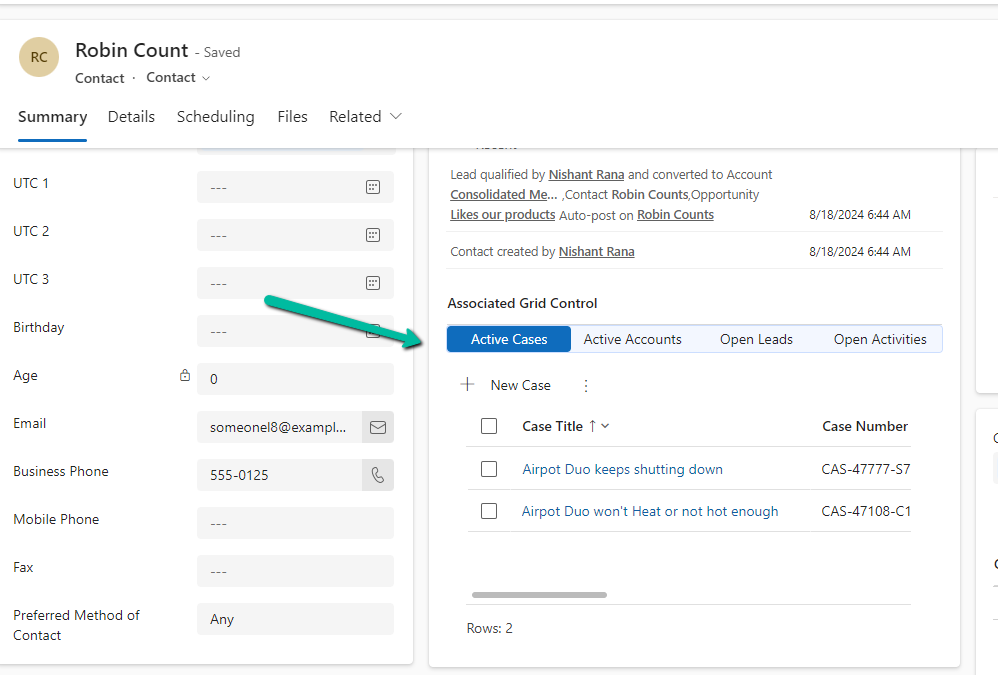This screenshot has height=675, width=998.
Task: Open 'Airpot Duo keeps shutting down' case link
Action: [x=622, y=469]
